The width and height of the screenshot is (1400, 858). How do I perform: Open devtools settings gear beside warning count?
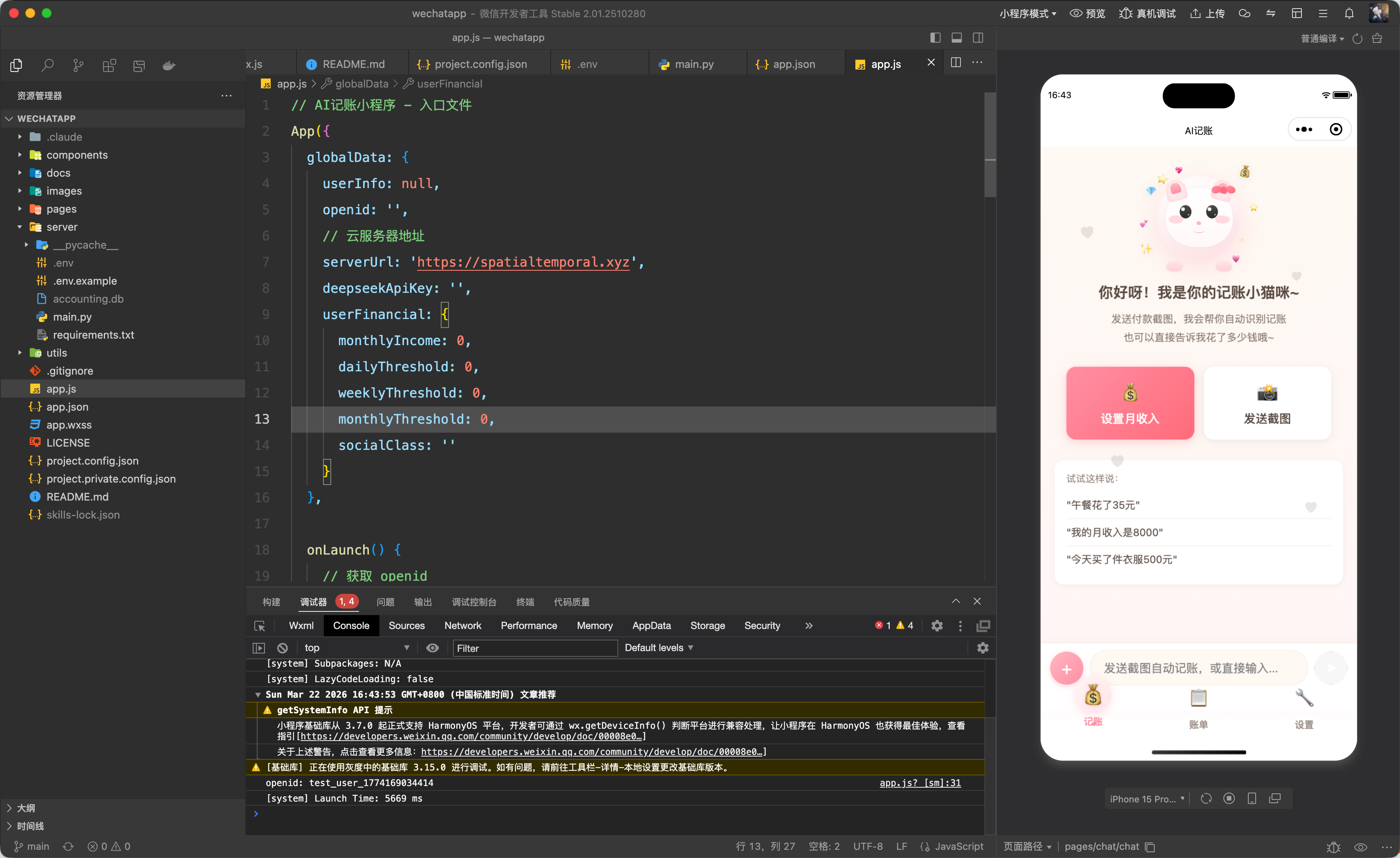(937, 626)
